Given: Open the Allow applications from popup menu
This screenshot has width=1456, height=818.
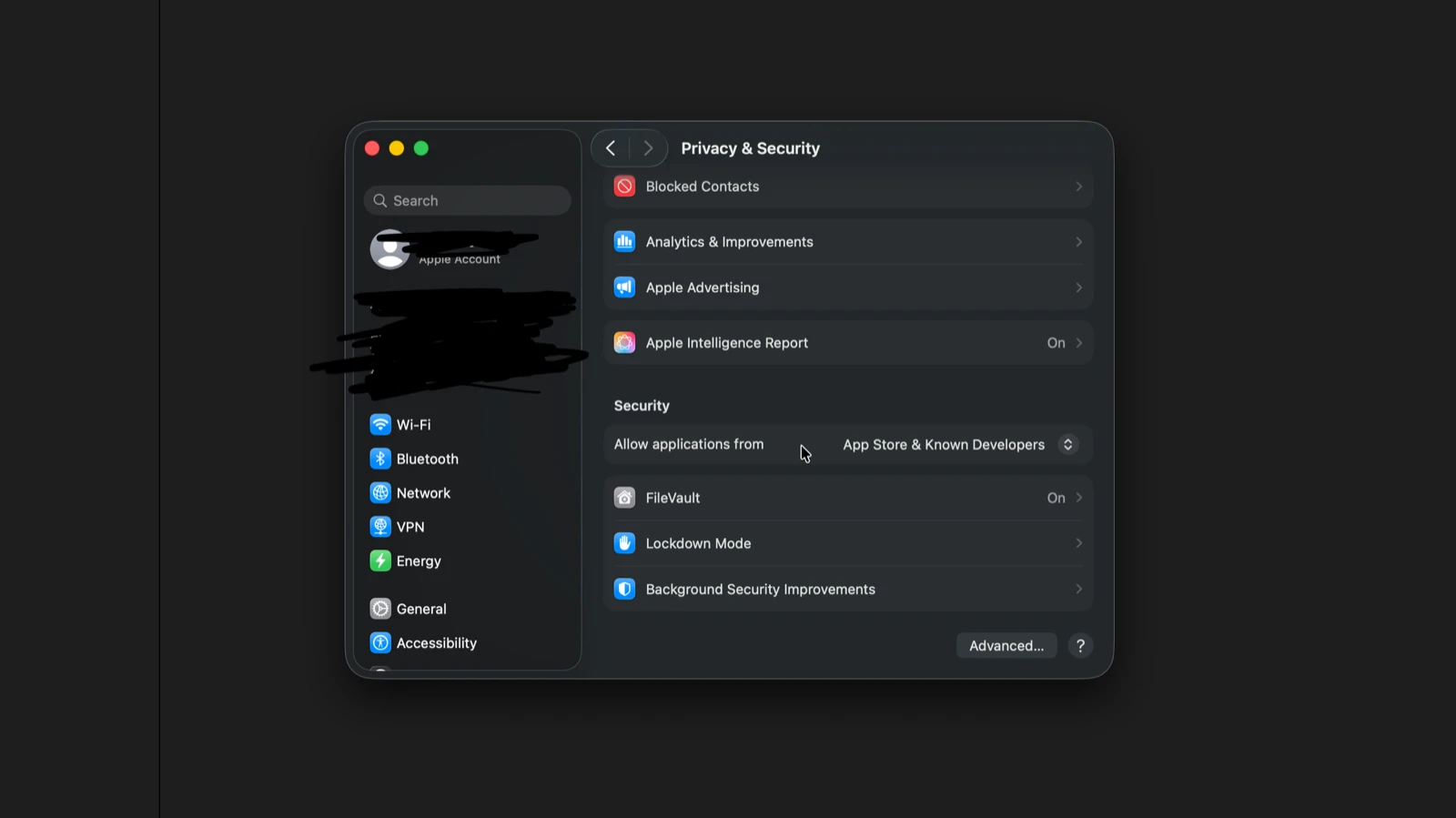Looking at the screenshot, I should (x=959, y=445).
